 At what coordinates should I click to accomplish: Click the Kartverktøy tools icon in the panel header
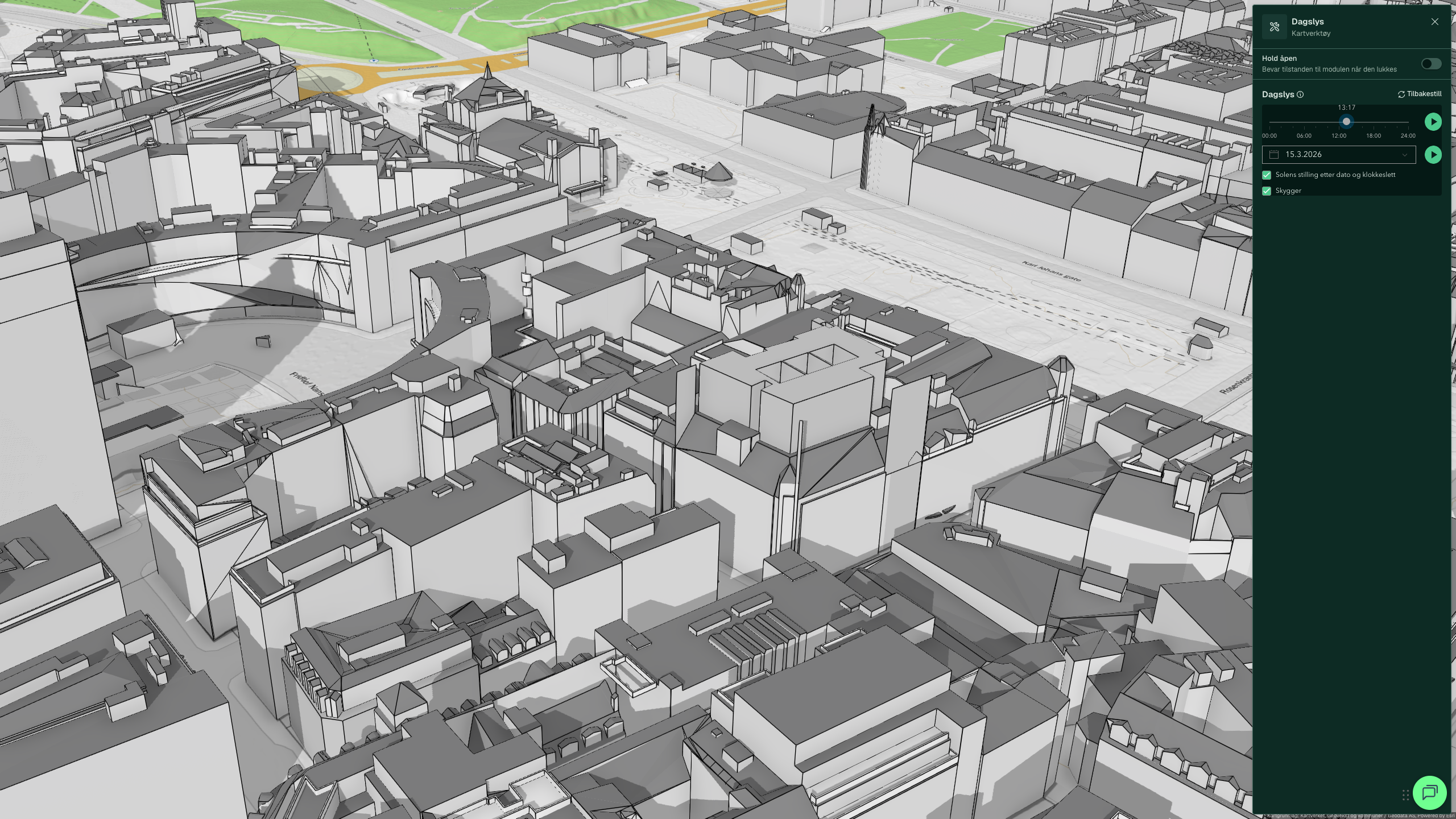1274,27
